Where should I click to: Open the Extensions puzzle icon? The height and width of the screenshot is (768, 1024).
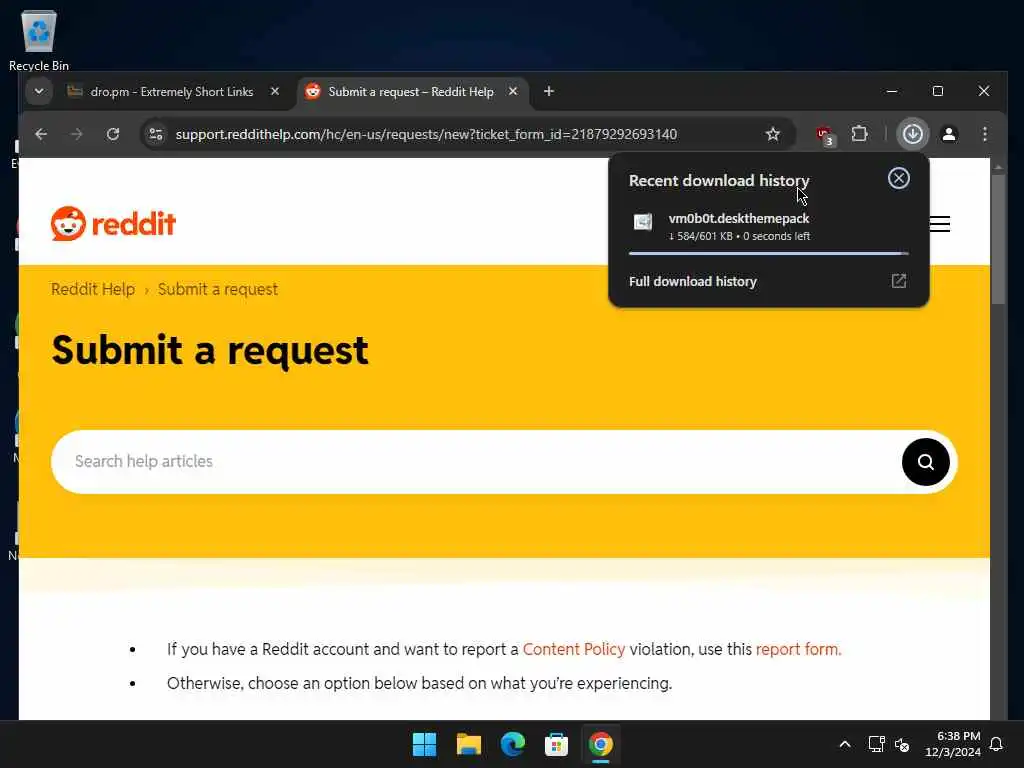click(x=859, y=134)
